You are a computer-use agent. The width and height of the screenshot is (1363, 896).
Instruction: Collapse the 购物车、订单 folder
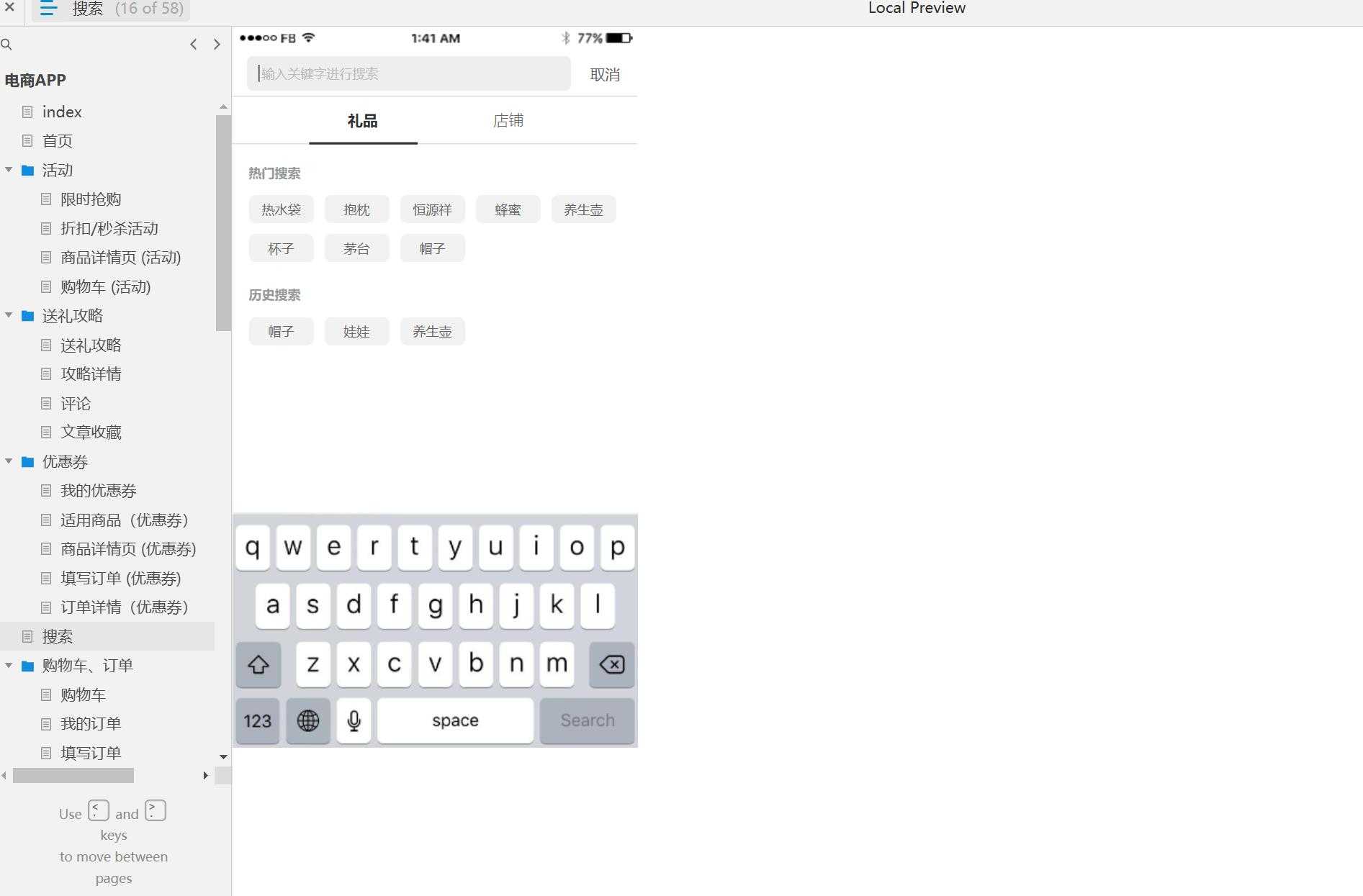(9, 665)
